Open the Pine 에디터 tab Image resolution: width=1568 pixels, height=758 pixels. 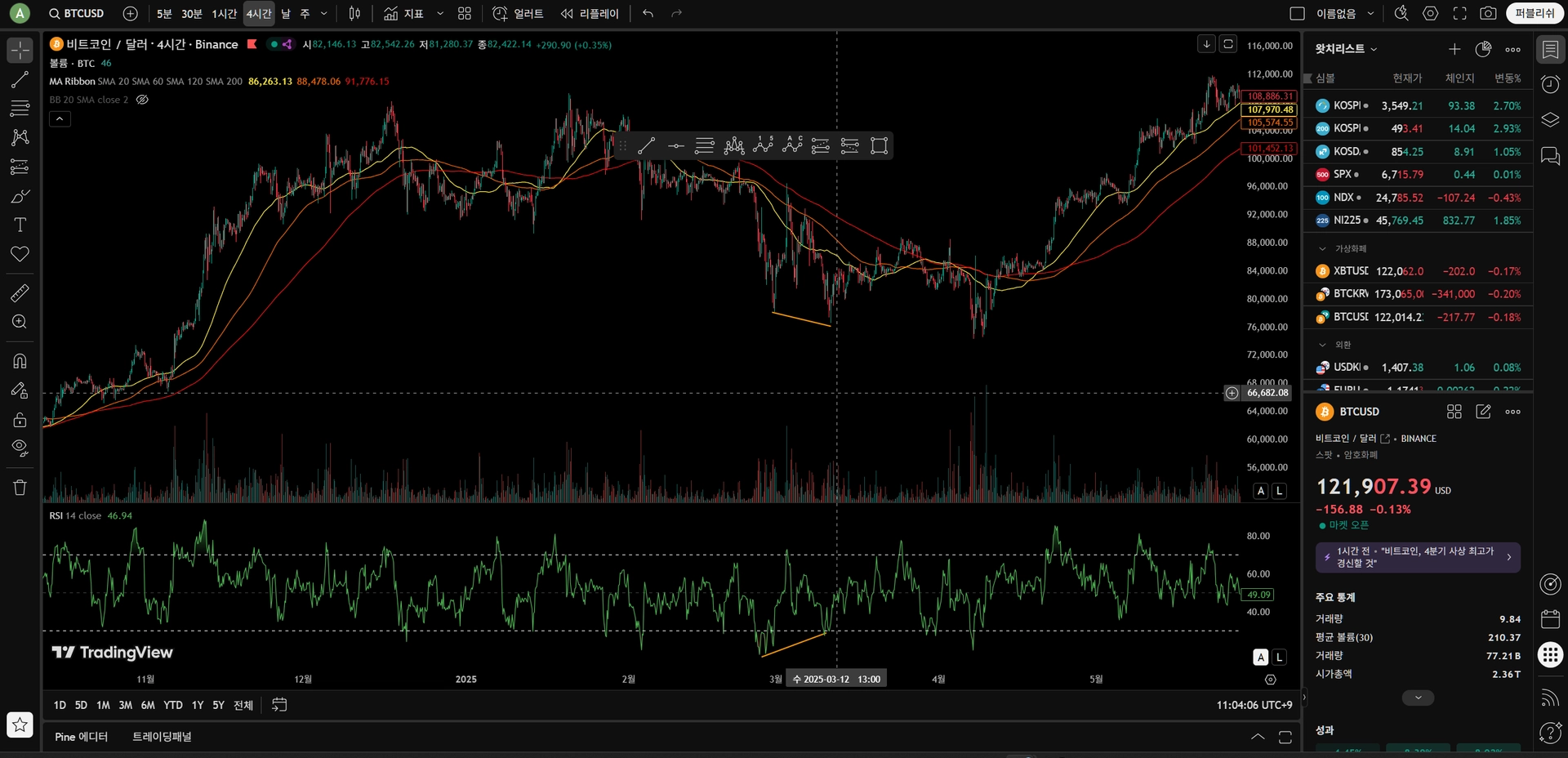point(81,737)
